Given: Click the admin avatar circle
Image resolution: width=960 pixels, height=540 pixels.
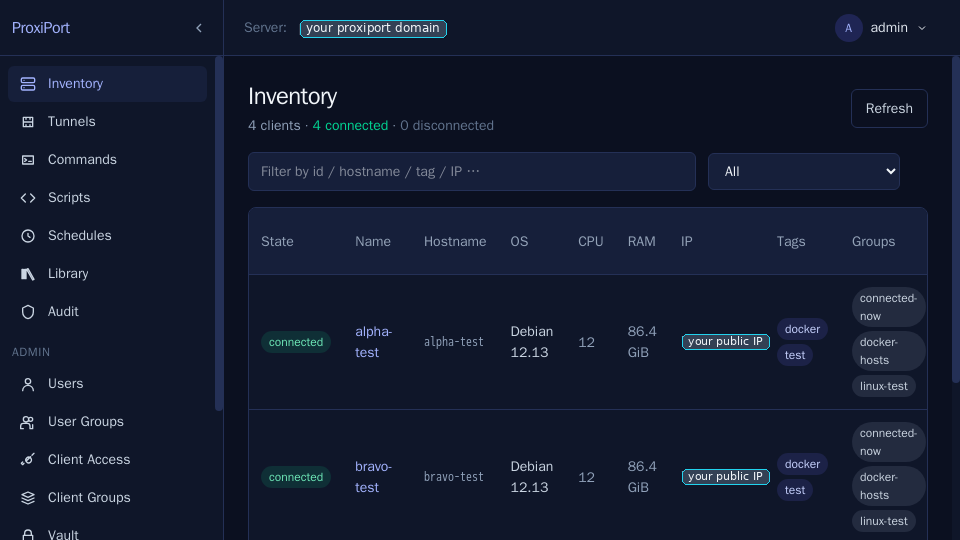Looking at the screenshot, I should point(849,28).
